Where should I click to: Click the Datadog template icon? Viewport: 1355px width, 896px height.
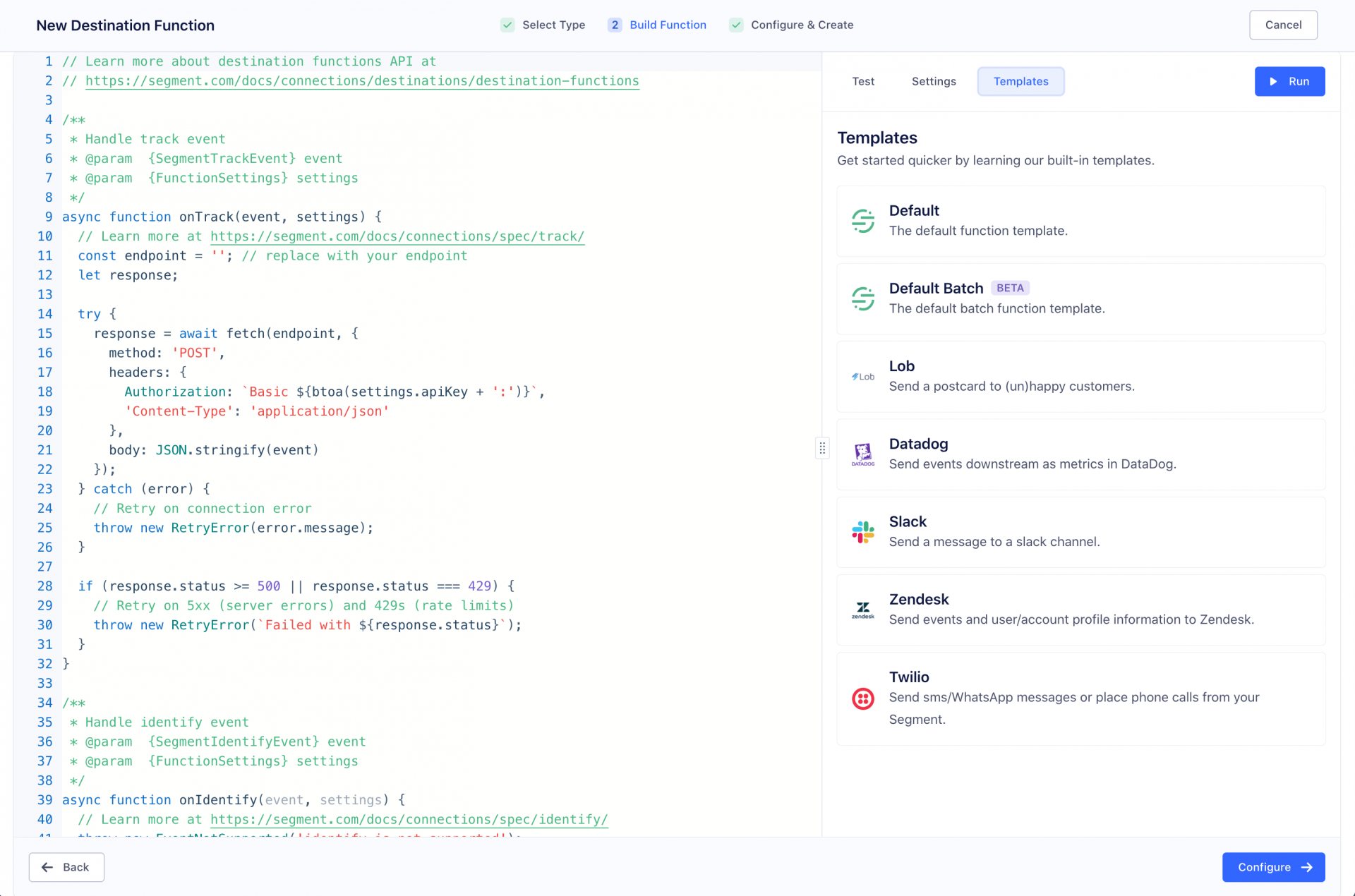point(862,454)
